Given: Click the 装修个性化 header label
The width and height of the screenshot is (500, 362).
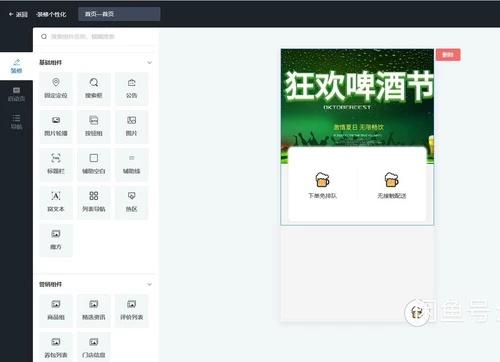Looking at the screenshot, I should pos(51,14).
